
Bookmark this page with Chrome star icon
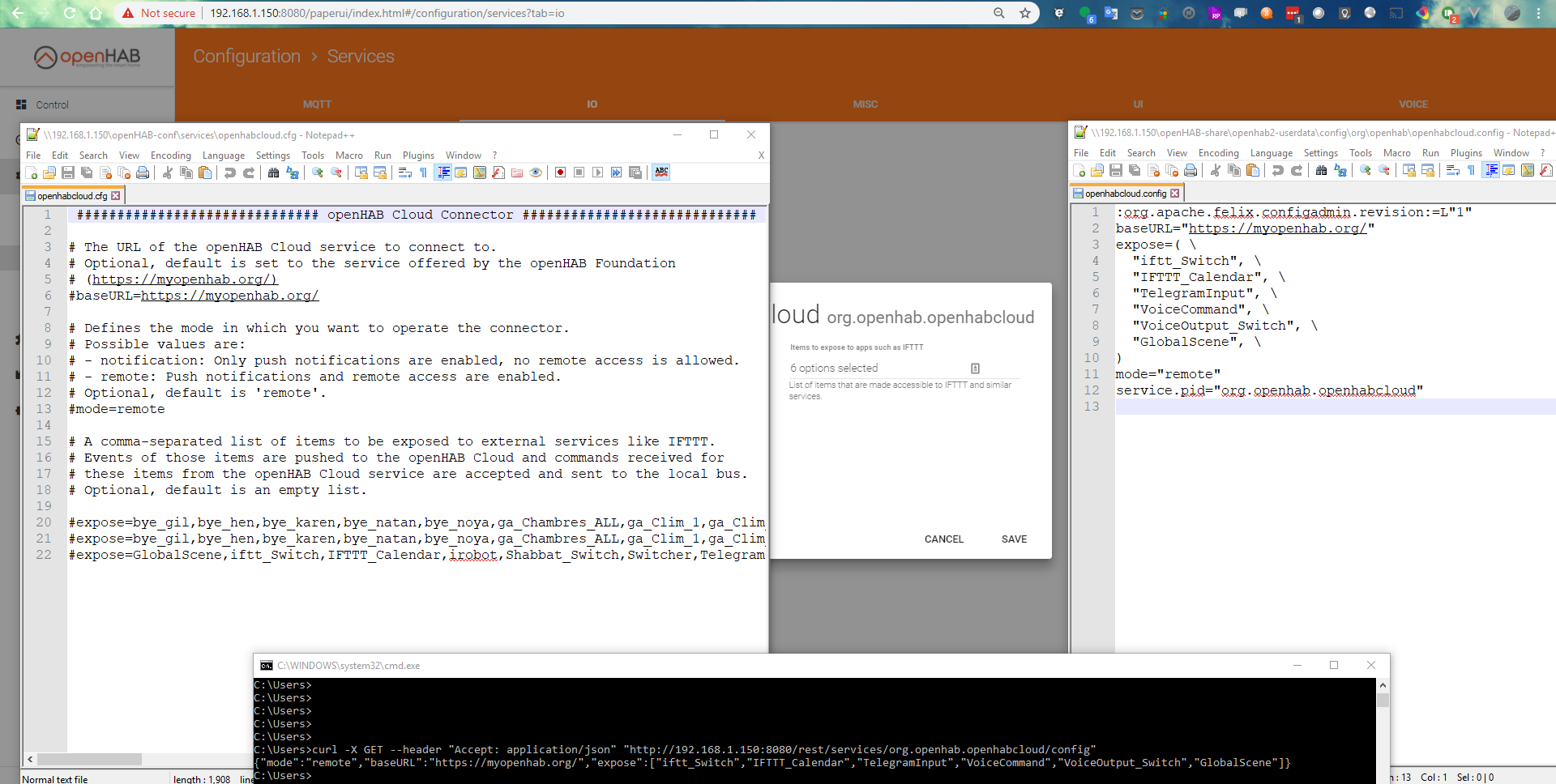click(x=1025, y=13)
